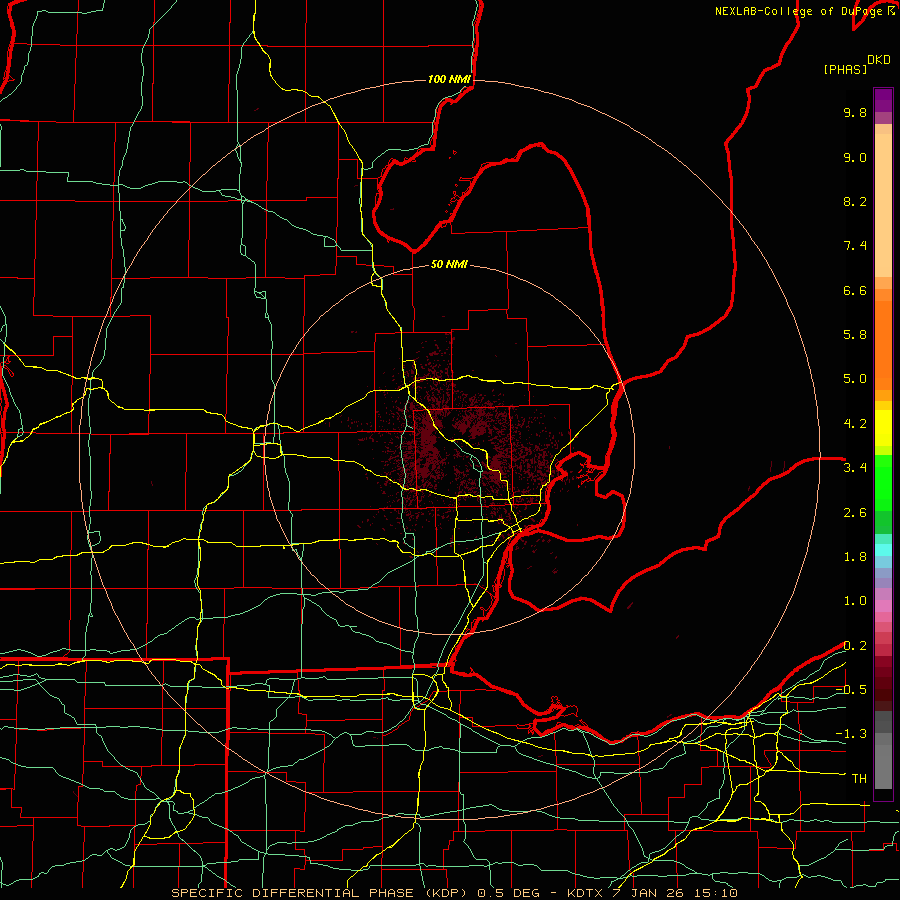Click the 9.0 value on the color scale
Viewport: 900px width, 900px height.
click(x=855, y=157)
